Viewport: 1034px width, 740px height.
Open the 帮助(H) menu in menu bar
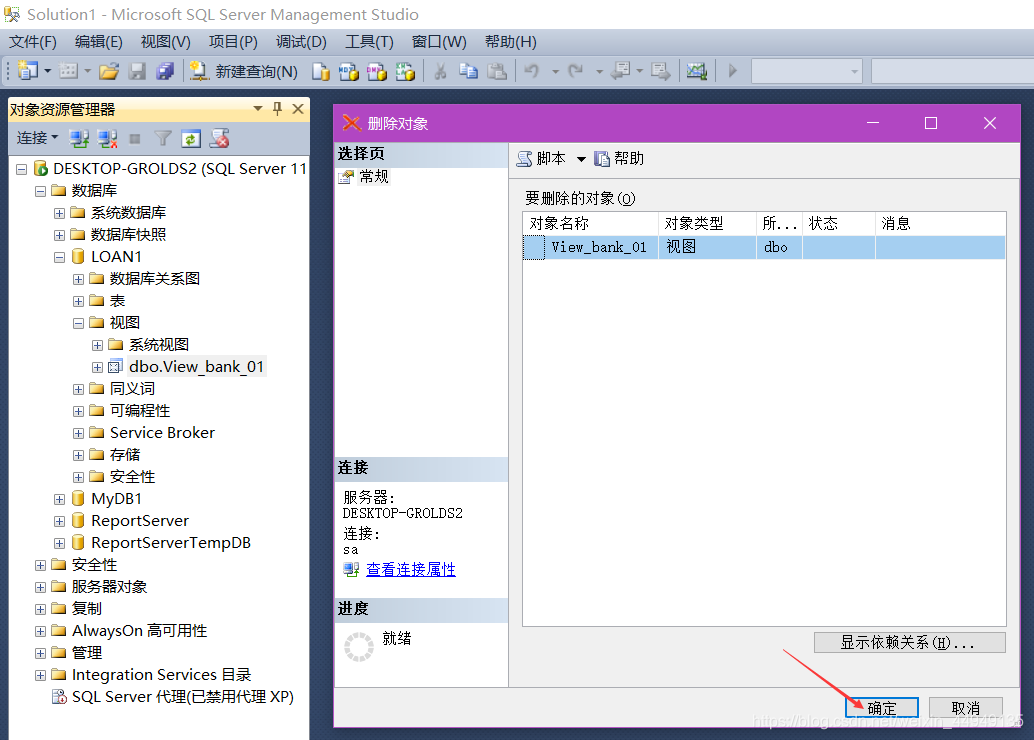(x=510, y=42)
